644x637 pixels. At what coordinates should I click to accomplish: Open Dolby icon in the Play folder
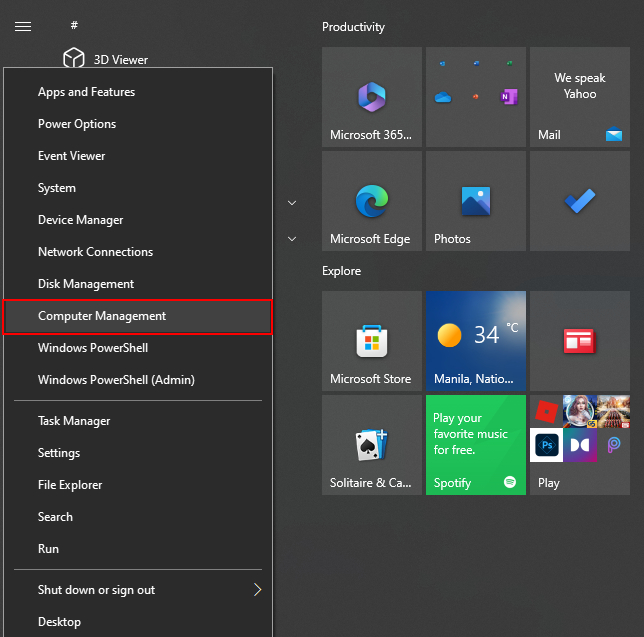(x=580, y=445)
